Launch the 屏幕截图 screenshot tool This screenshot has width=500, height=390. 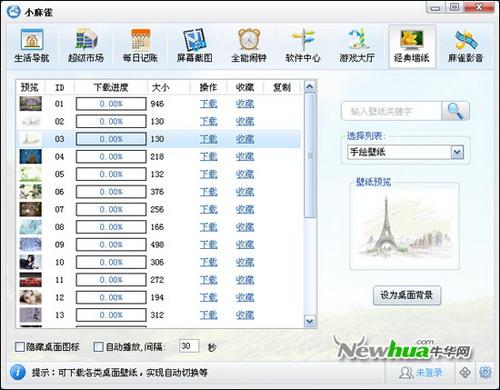tap(195, 46)
